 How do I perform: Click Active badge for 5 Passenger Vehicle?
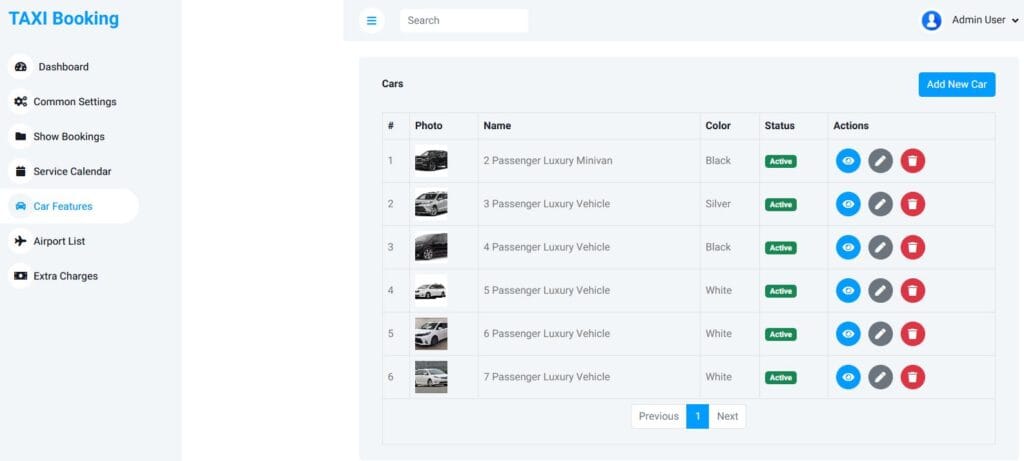pyautogui.click(x=780, y=291)
